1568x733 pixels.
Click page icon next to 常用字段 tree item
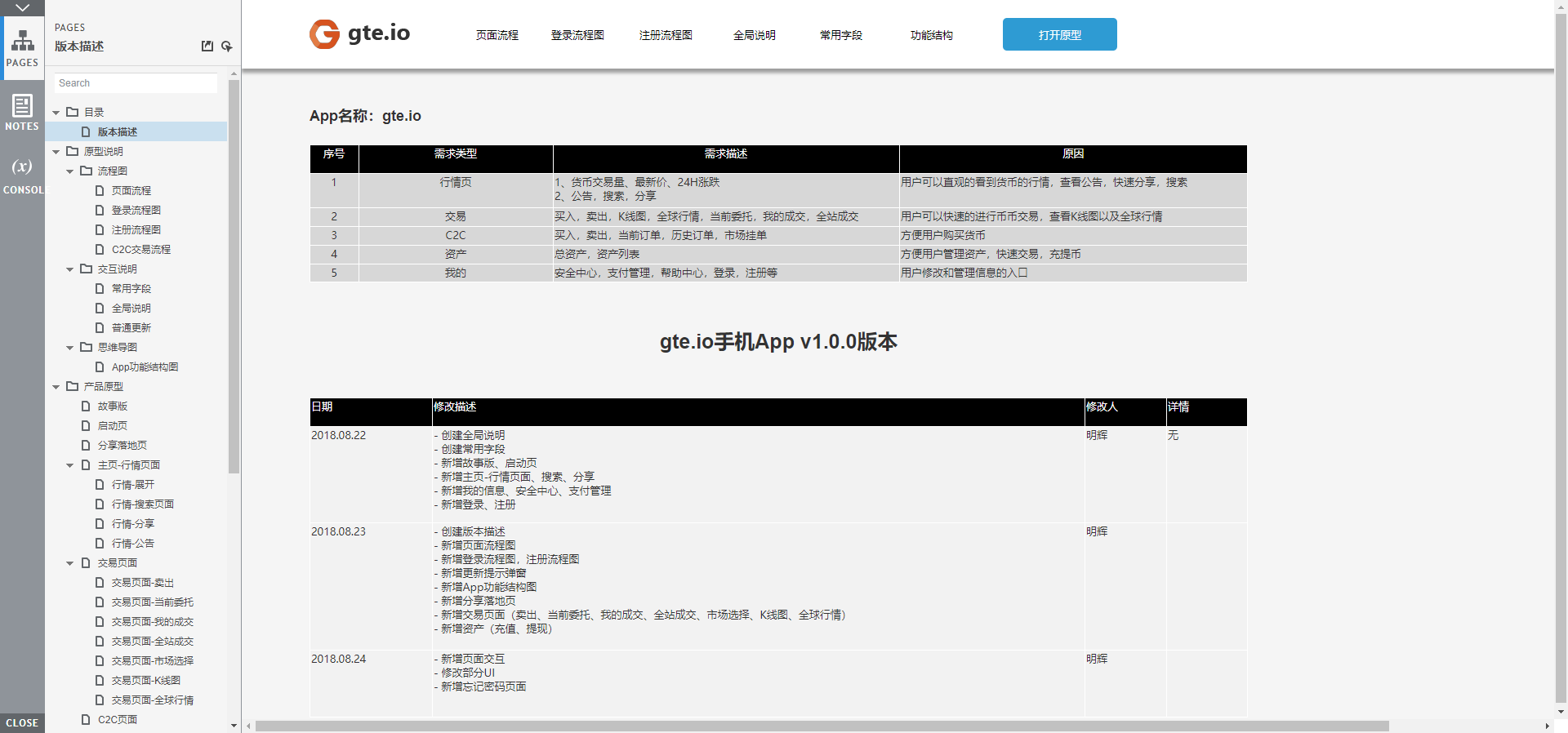click(100, 288)
